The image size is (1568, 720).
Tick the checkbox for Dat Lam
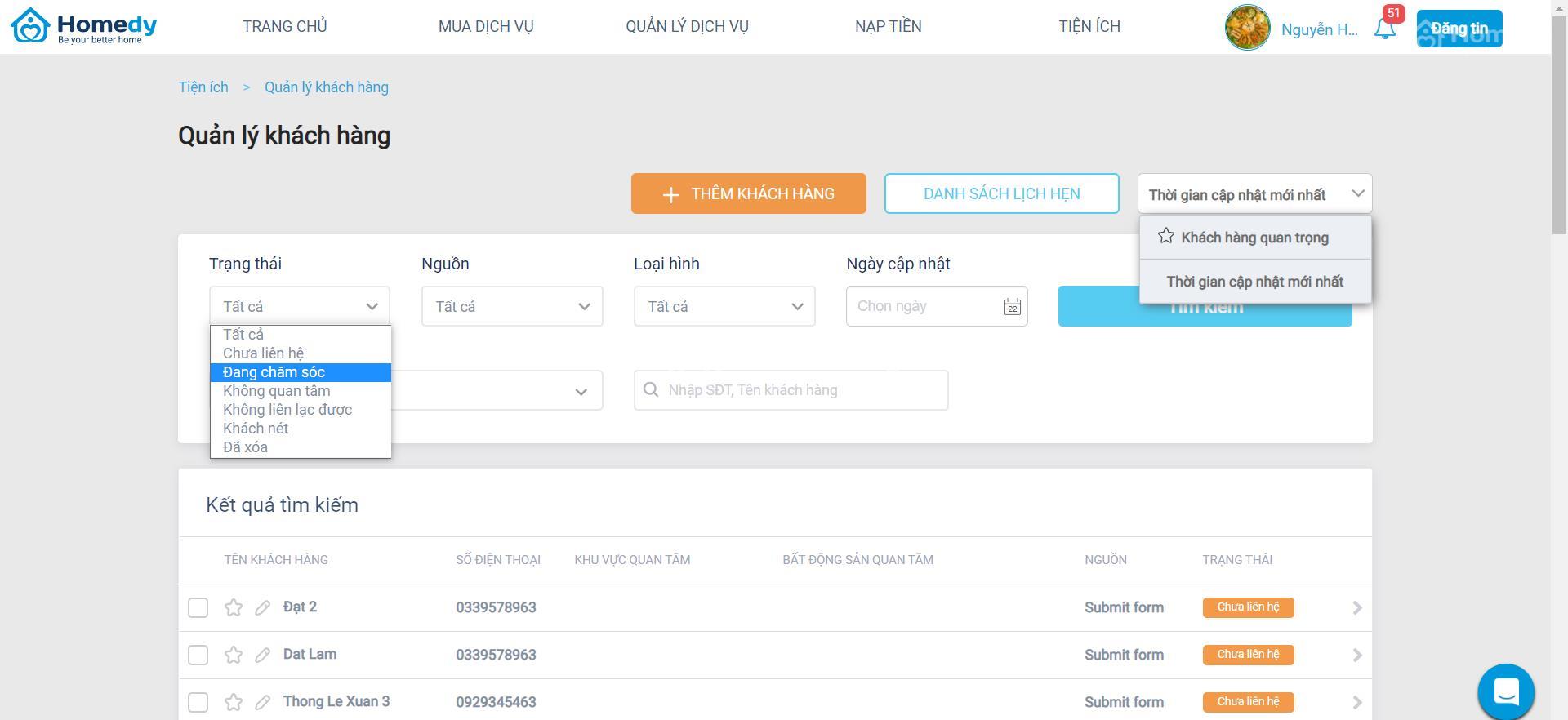click(x=198, y=655)
